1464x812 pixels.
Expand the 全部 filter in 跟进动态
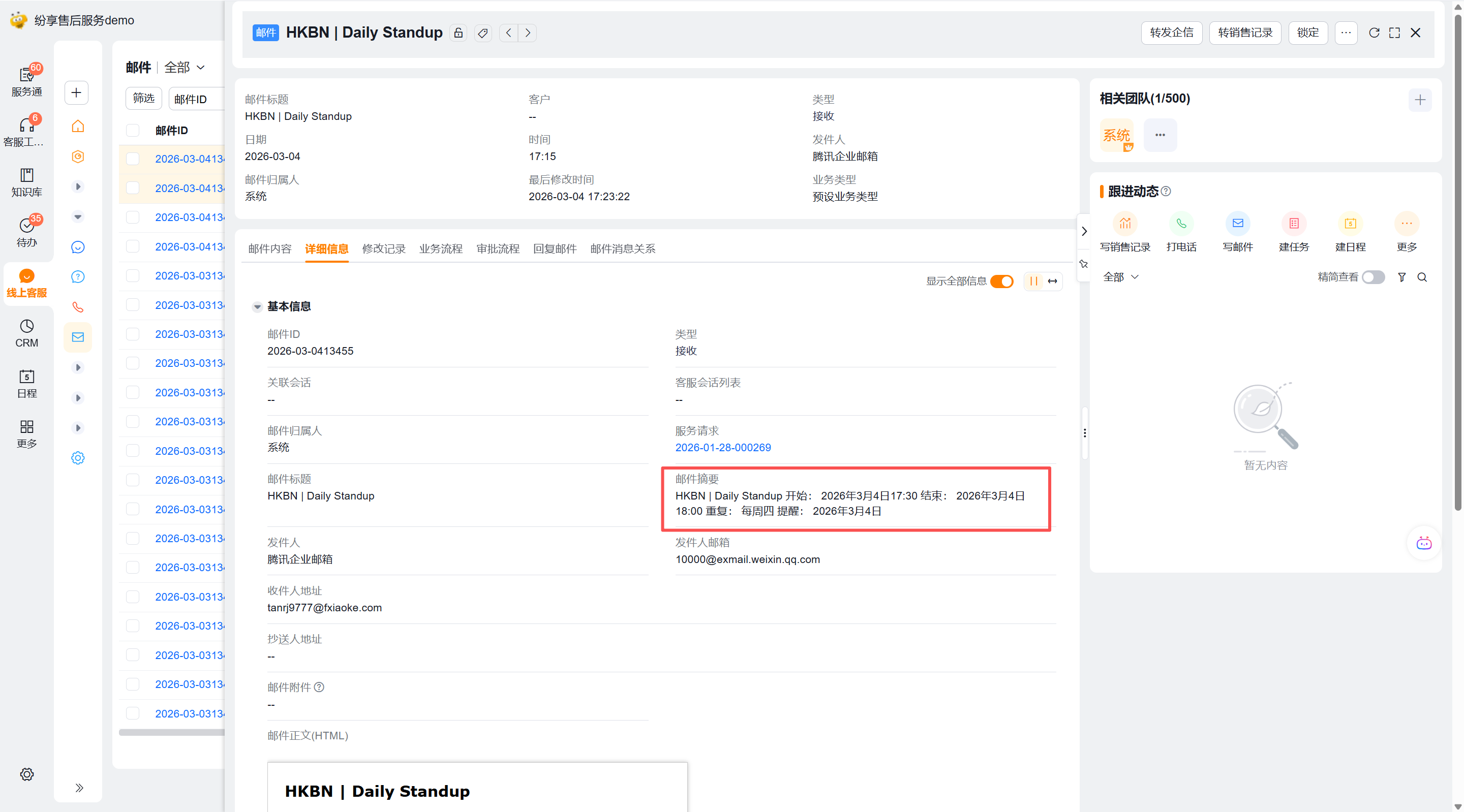tap(1120, 277)
